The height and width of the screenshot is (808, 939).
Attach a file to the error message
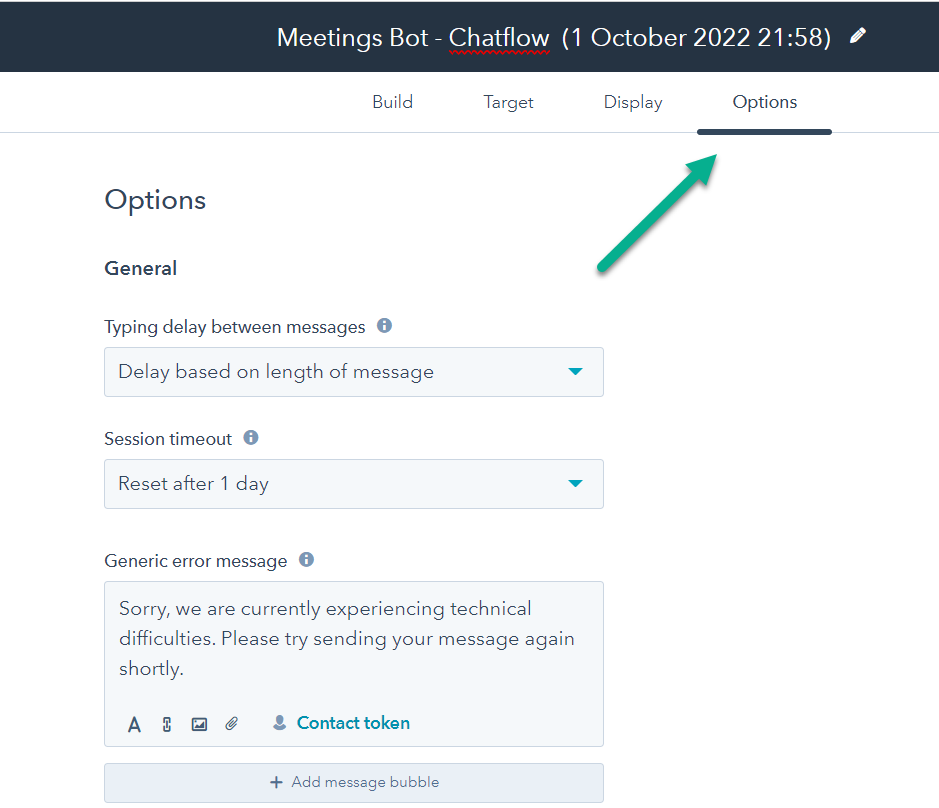point(231,723)
